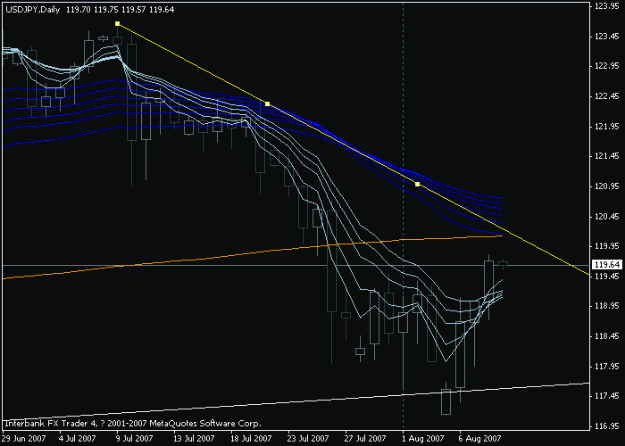
Task: Select the middle yellow trendline anchor point
Action: 267,104
